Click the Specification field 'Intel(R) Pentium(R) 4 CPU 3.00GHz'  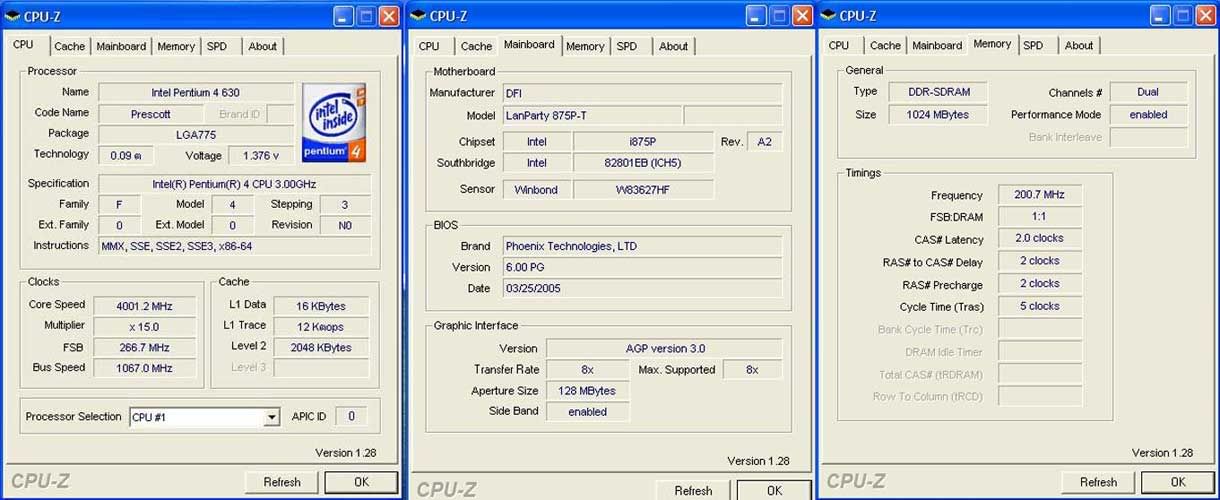coord(234,184)
